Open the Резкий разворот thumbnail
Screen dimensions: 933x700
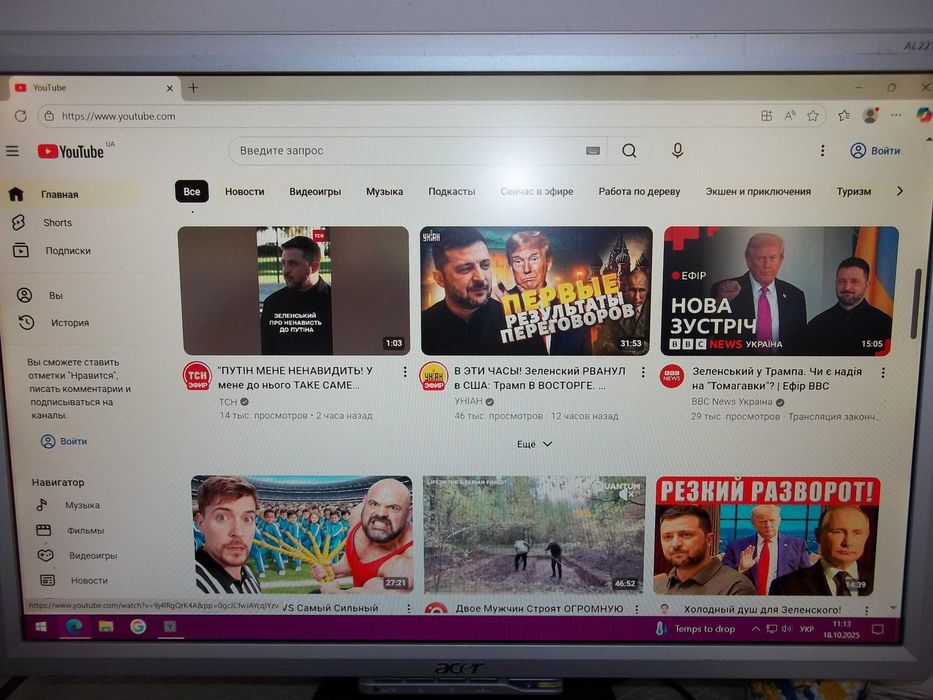766,536
